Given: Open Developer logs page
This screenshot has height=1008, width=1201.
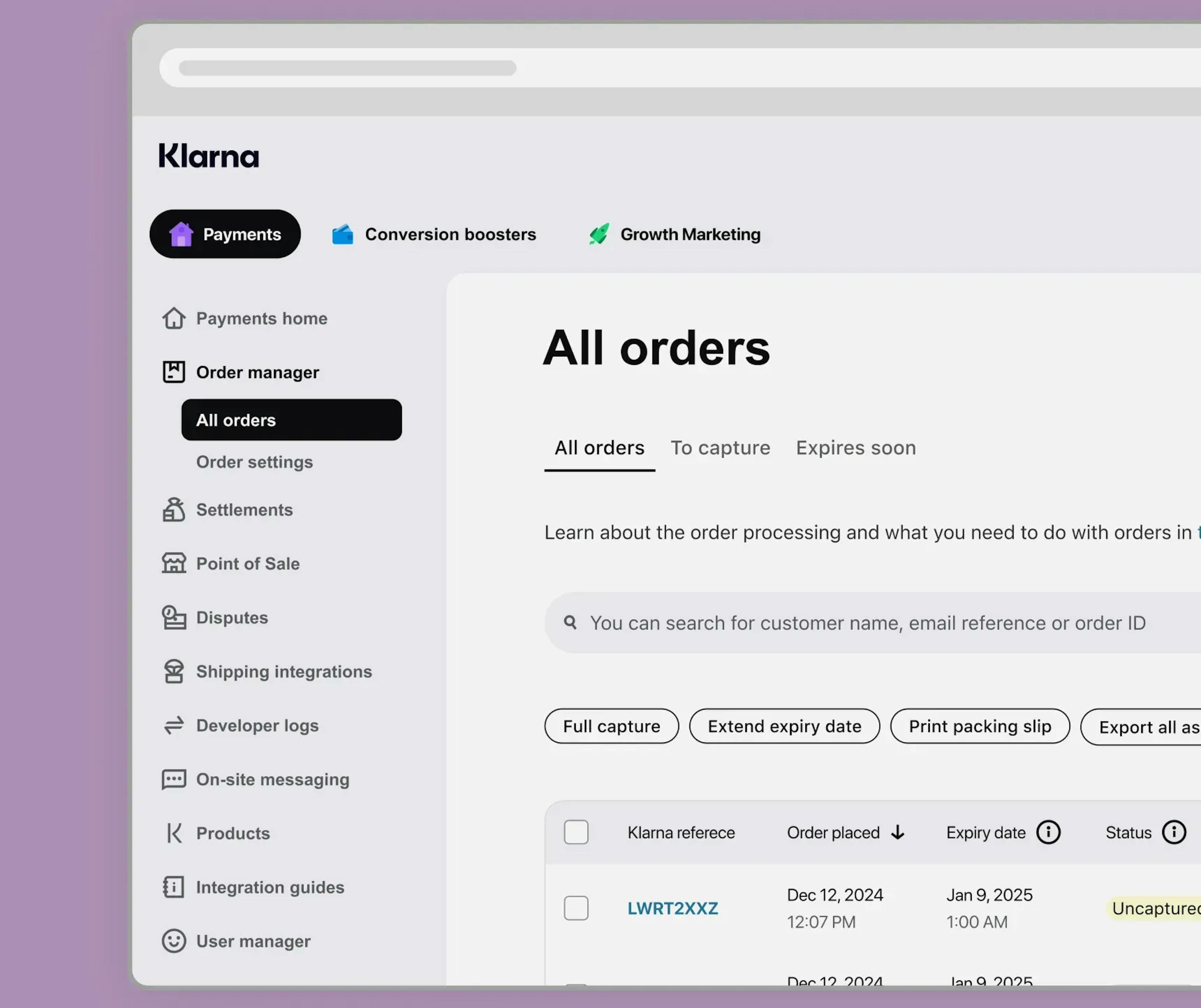Looking at the screenshot, I should coord(241,726).
